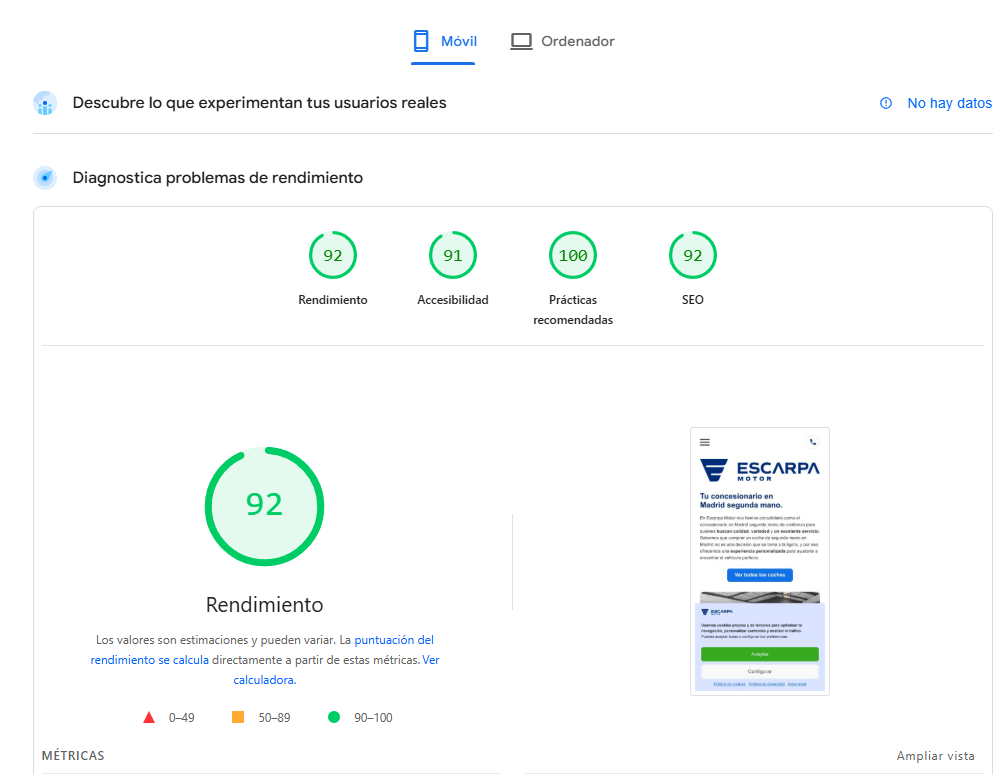Jump to the Accesibilidad score 91 gauge
This screenshot has height=775, width=1000.
coord(453,256)
